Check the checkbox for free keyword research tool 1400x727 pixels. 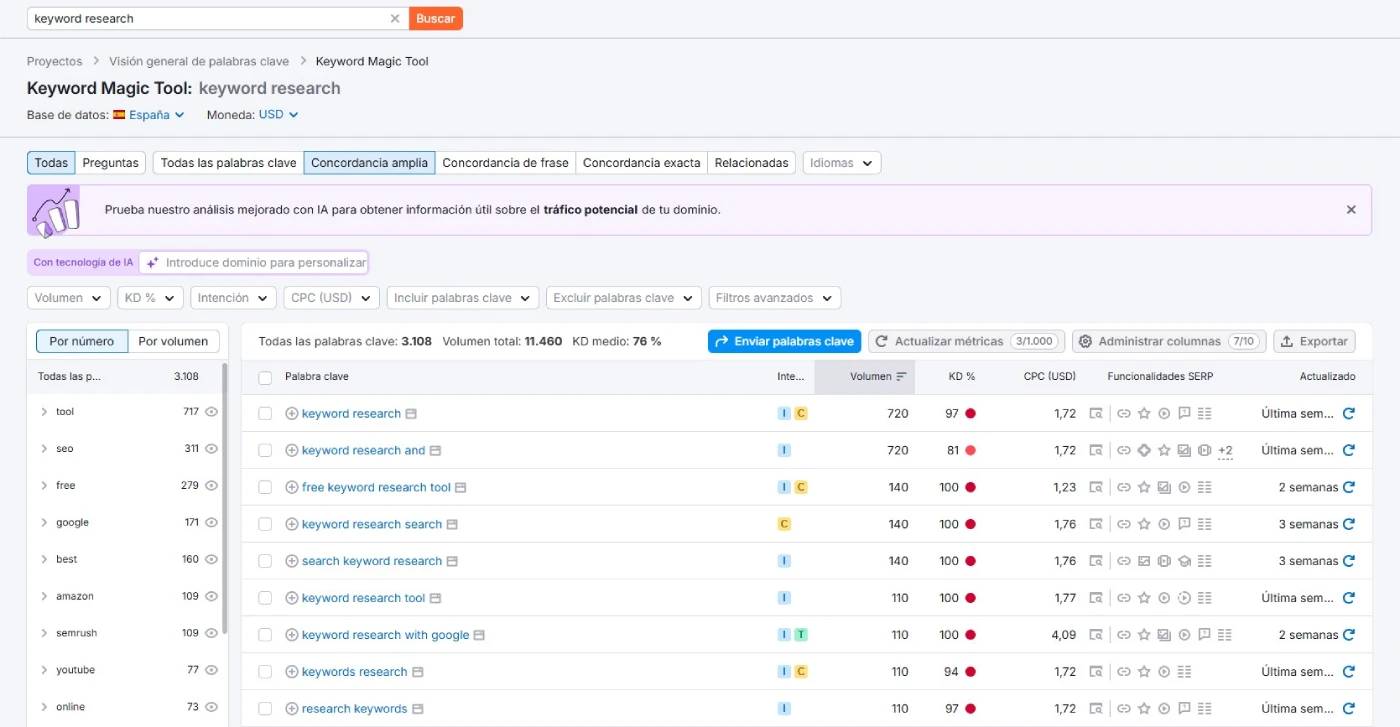click(265, 487)
